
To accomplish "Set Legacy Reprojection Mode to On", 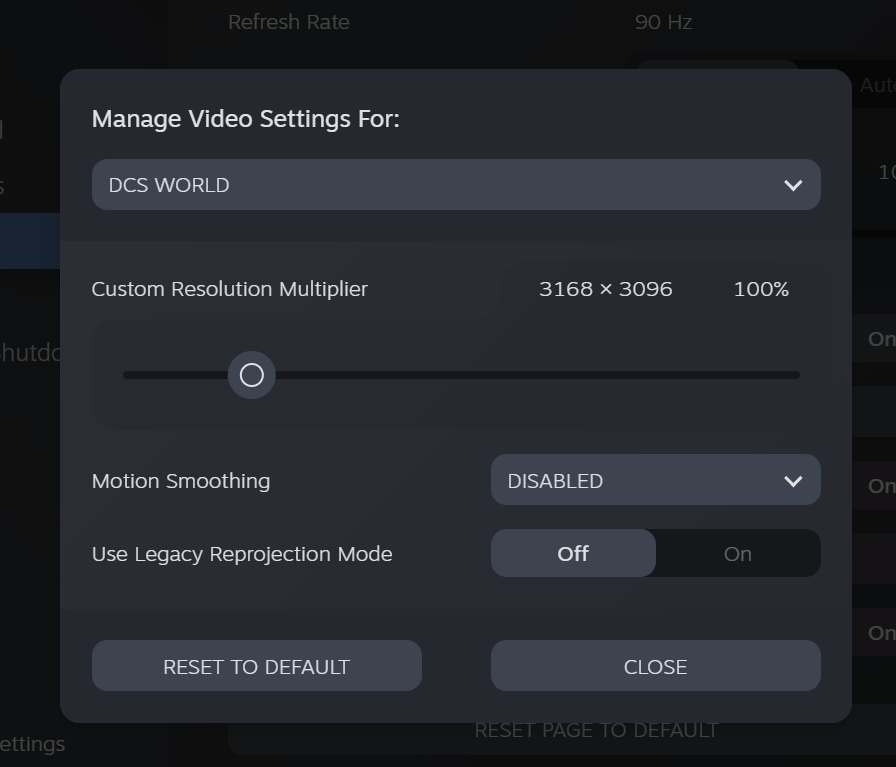I will [738, 553].
